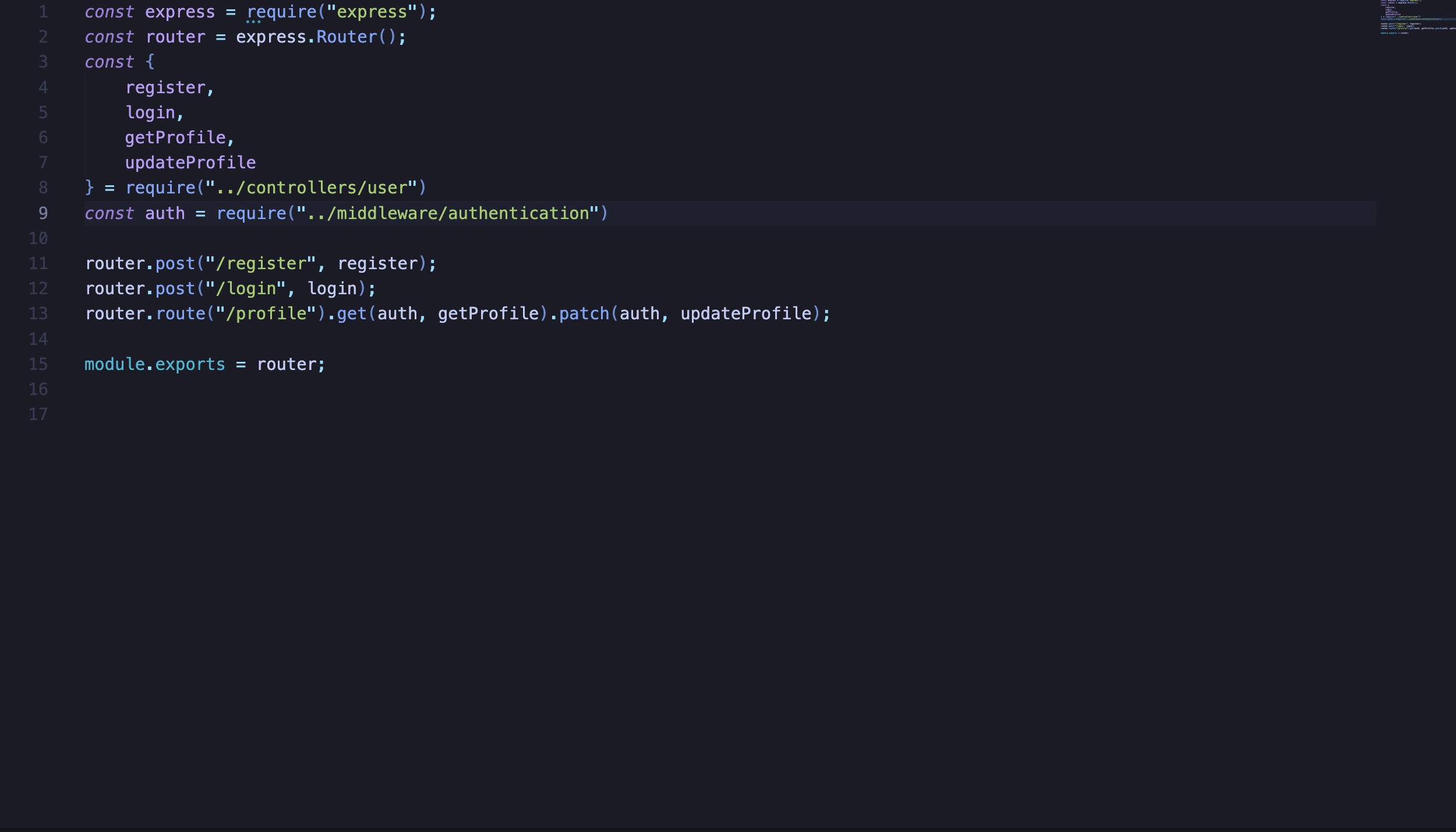Image resolution: width=1456 pixels, height=832 pixels.
Task: Click the "/profile" route string
Action: coord(266,313)
